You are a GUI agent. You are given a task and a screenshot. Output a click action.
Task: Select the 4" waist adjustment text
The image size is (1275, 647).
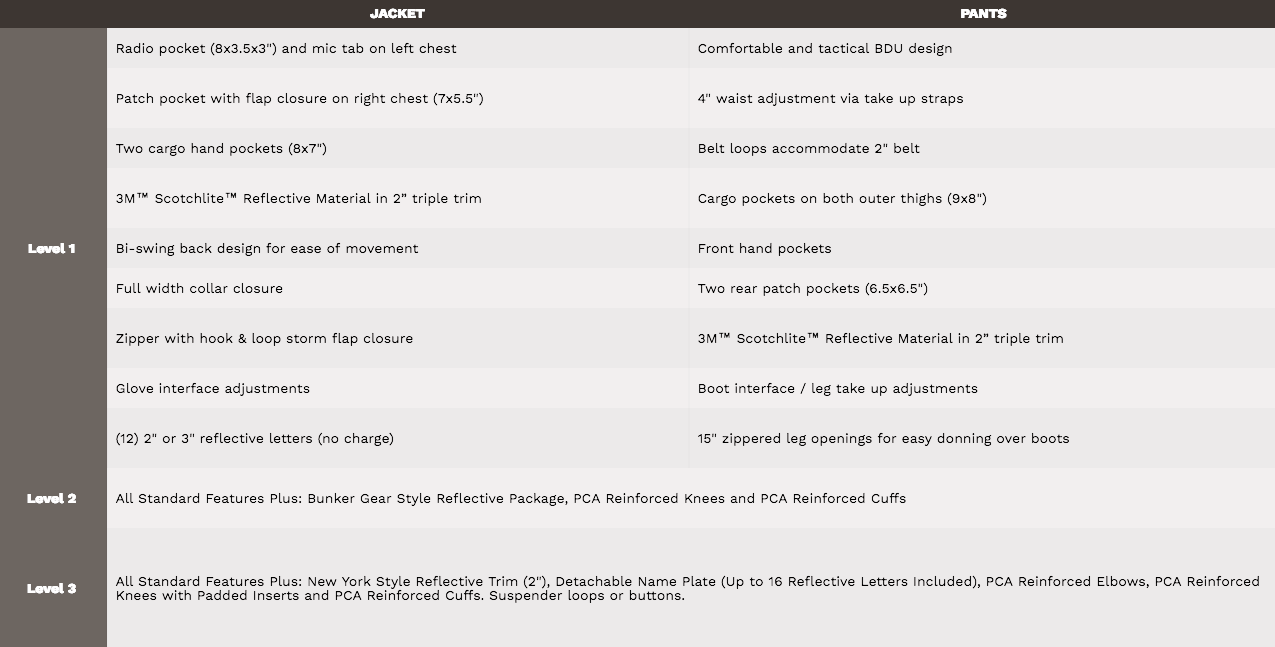point(830,98)
